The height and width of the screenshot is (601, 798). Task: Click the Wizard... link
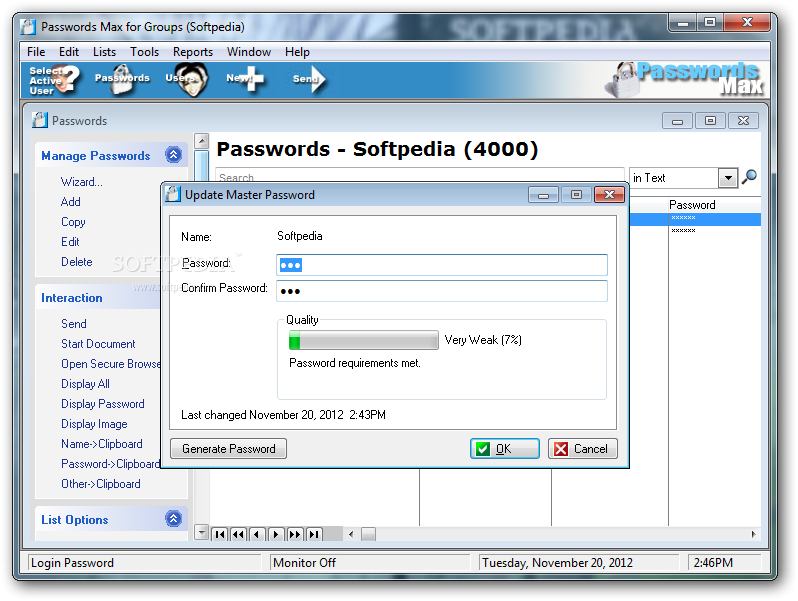(81, 182)
